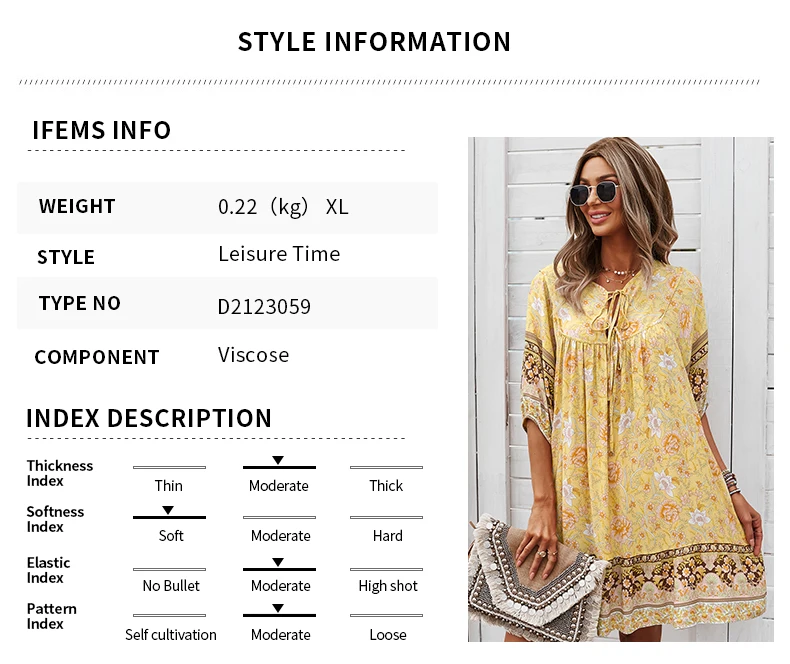Image resolution: width=790 pixels, height=664 pixels.
Task: Select the STYLE row label
Action: tap(66, 257)
